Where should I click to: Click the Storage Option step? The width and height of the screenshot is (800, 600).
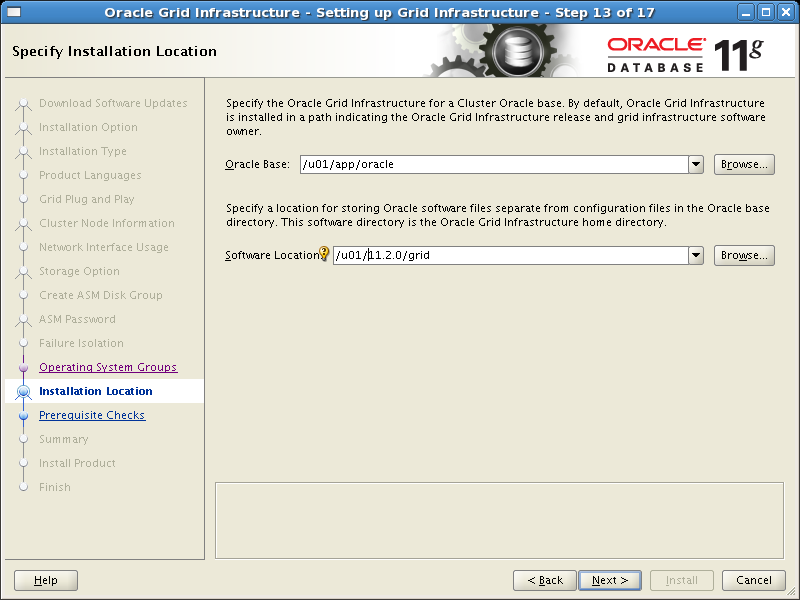[x=79, y=271]
